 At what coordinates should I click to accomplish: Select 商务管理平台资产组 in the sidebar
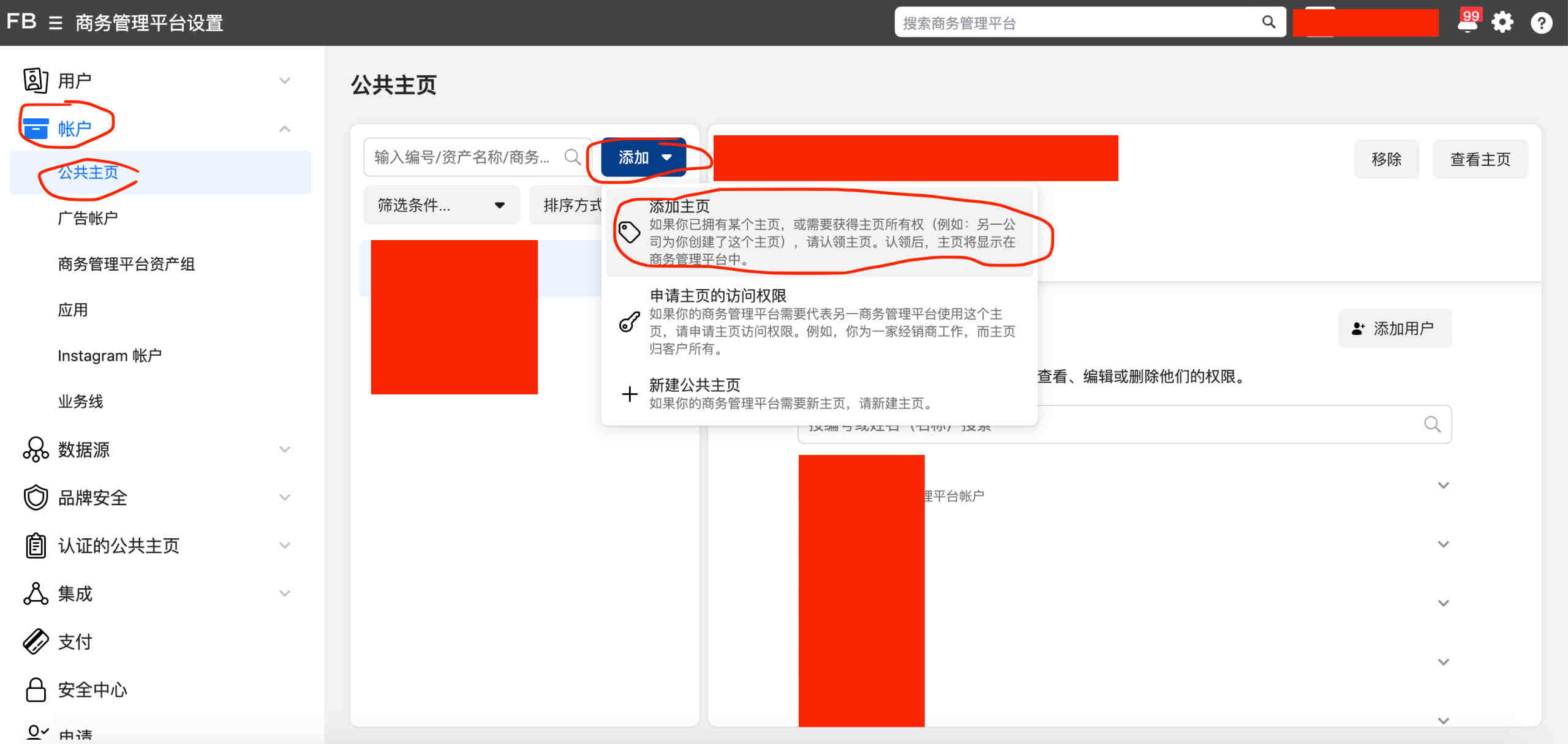coord(126,264)
